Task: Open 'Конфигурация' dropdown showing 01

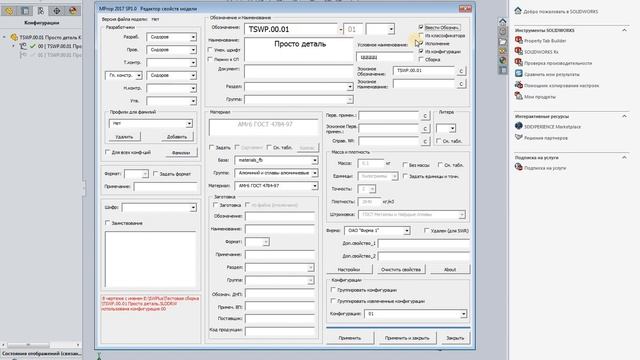Action: tap(464, 314)
